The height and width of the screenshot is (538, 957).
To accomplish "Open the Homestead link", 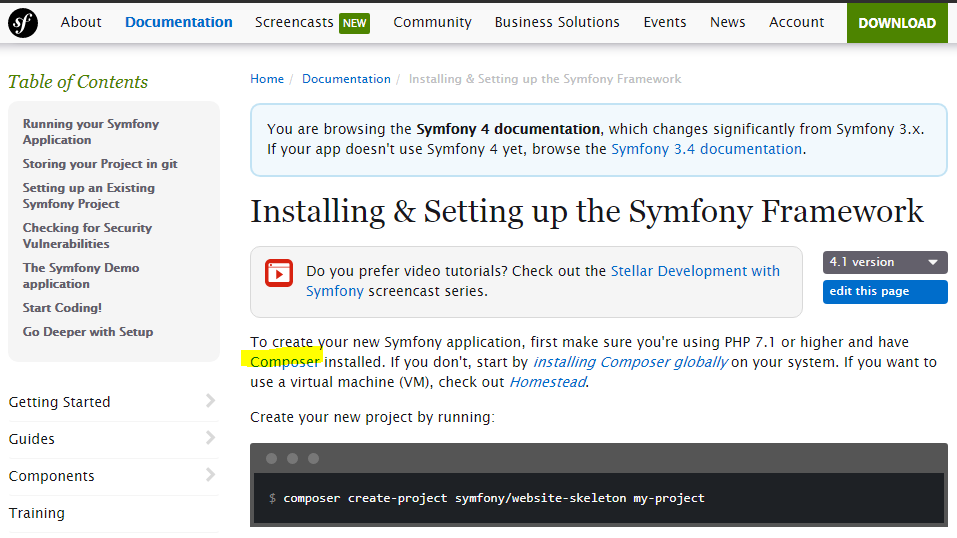I will (x=547, y=382).
